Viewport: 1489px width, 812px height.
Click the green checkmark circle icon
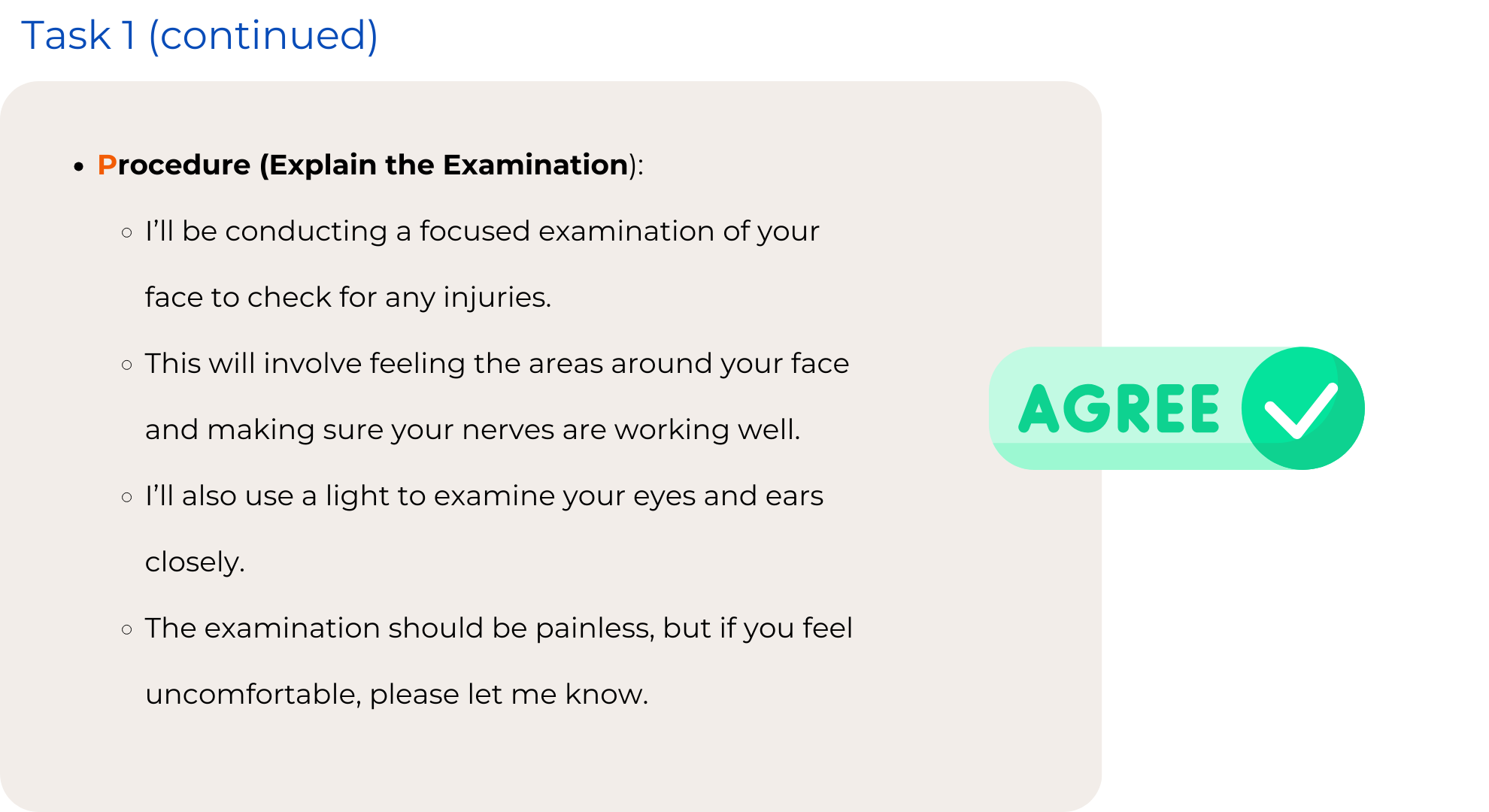click(1302, 408)
